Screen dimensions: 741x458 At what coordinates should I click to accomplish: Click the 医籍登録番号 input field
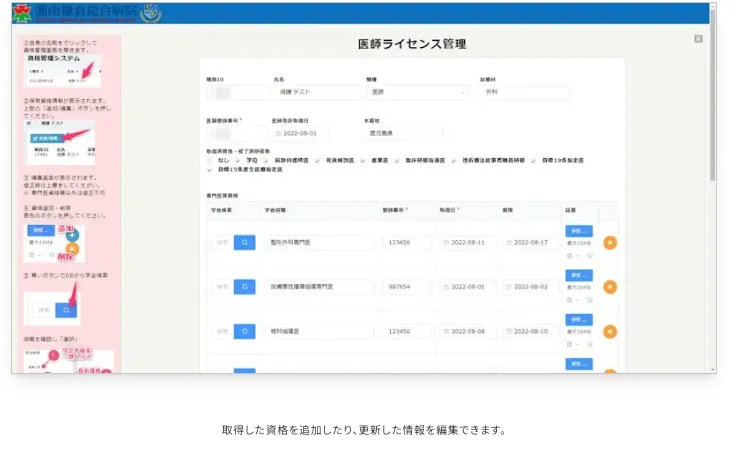coord(236,134)
